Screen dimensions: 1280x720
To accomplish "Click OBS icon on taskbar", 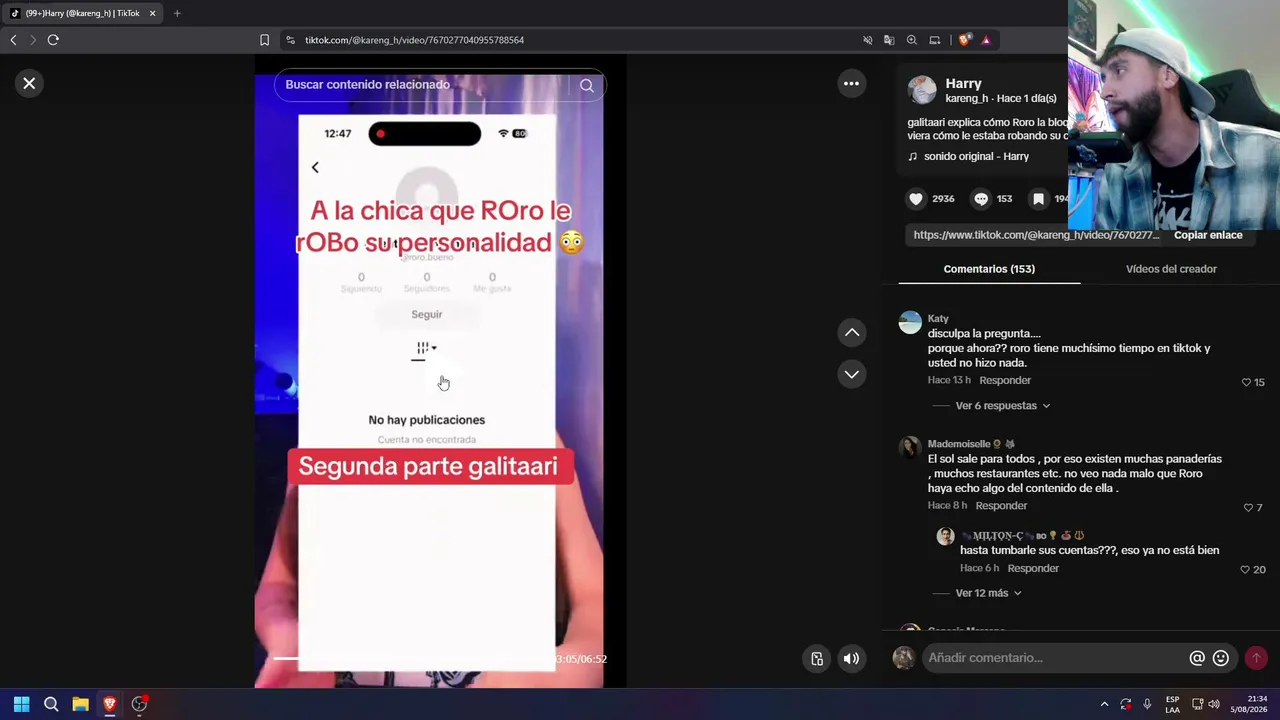I will pos(140,704).
